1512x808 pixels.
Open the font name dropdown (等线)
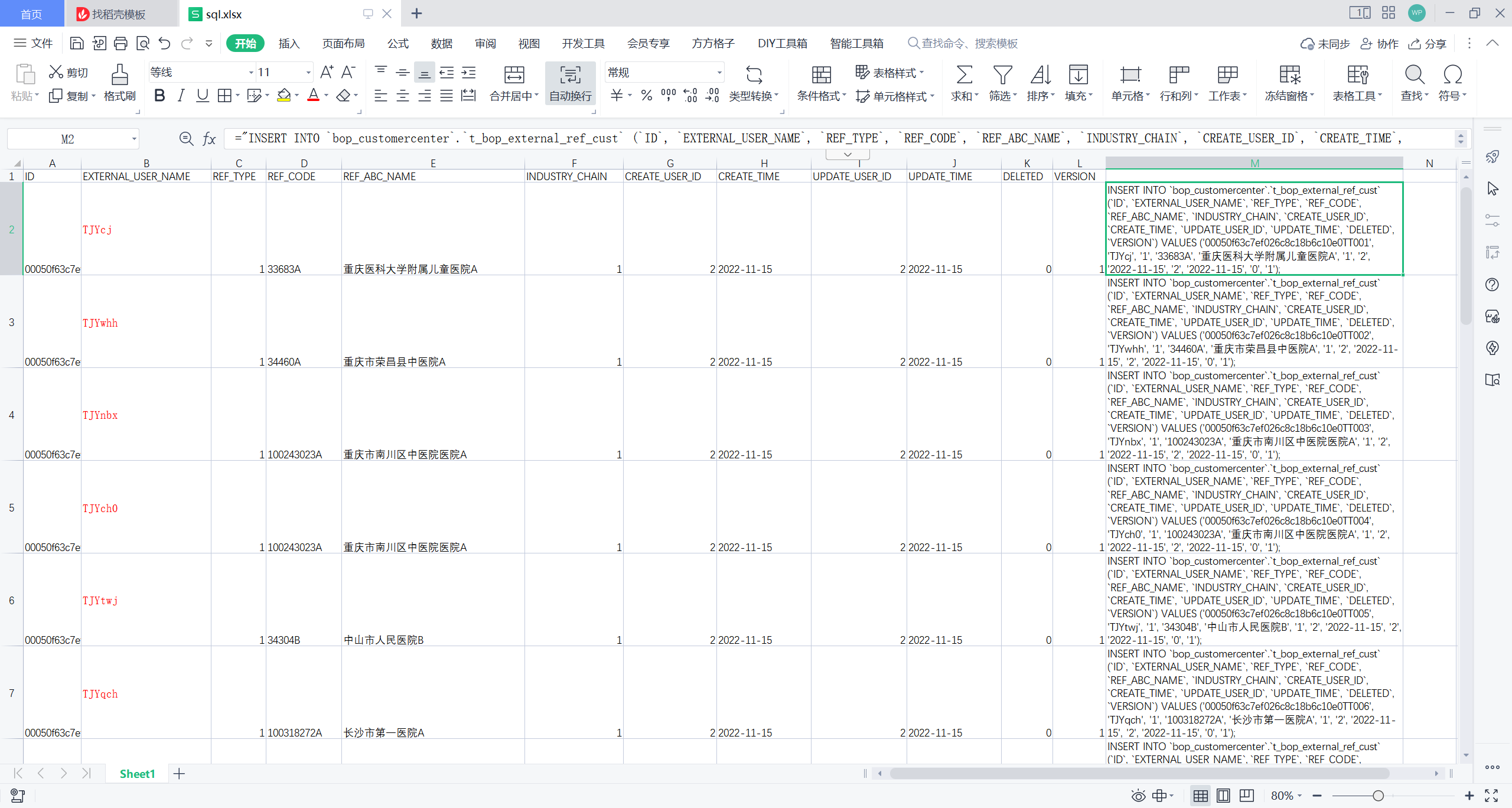point(252,73)
